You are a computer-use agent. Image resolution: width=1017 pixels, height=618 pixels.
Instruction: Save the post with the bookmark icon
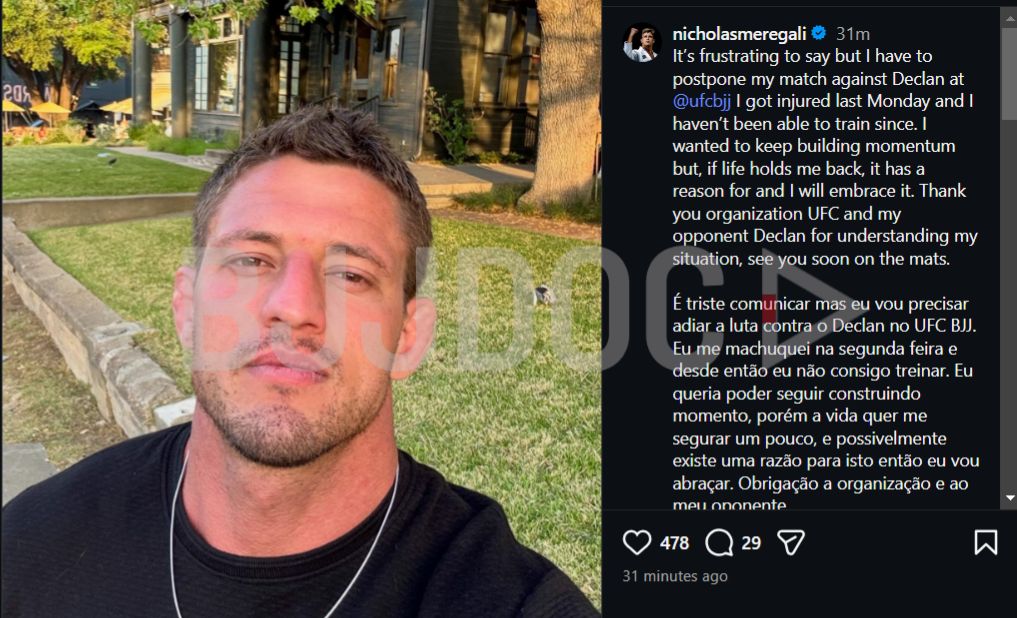click(x=985, y=542)
